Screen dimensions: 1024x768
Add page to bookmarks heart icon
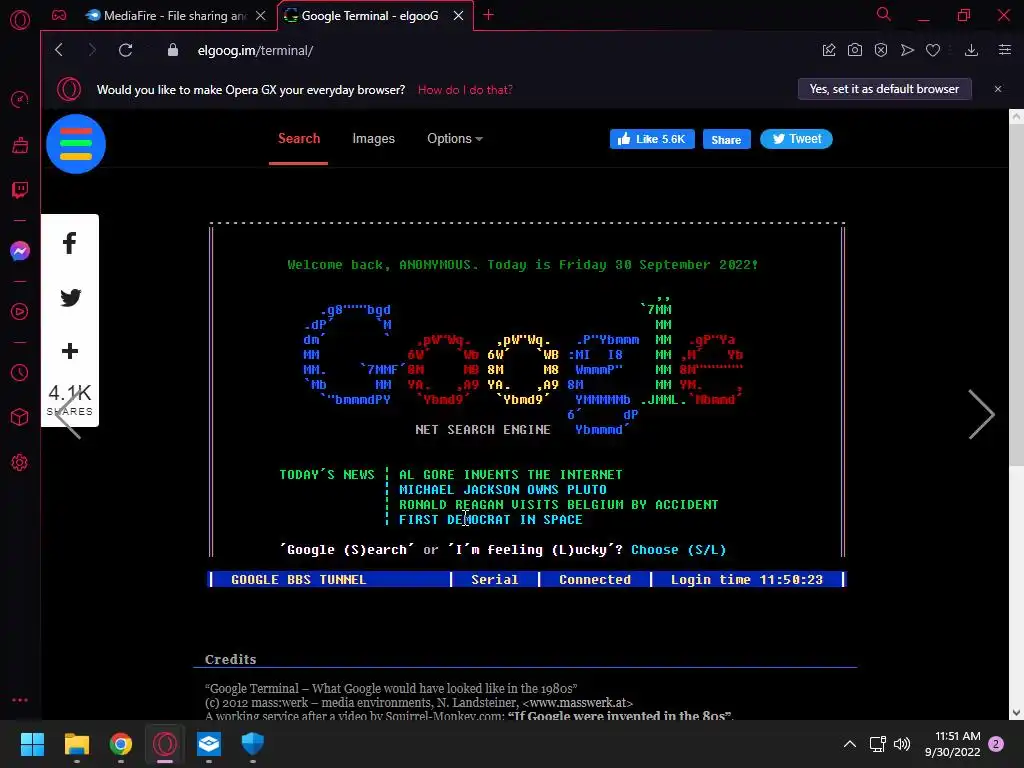[933, 50]
